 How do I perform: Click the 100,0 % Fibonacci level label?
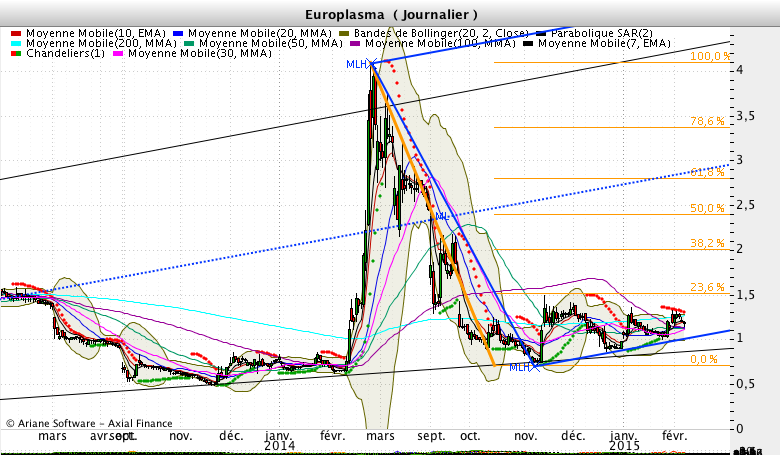(710, 56)
